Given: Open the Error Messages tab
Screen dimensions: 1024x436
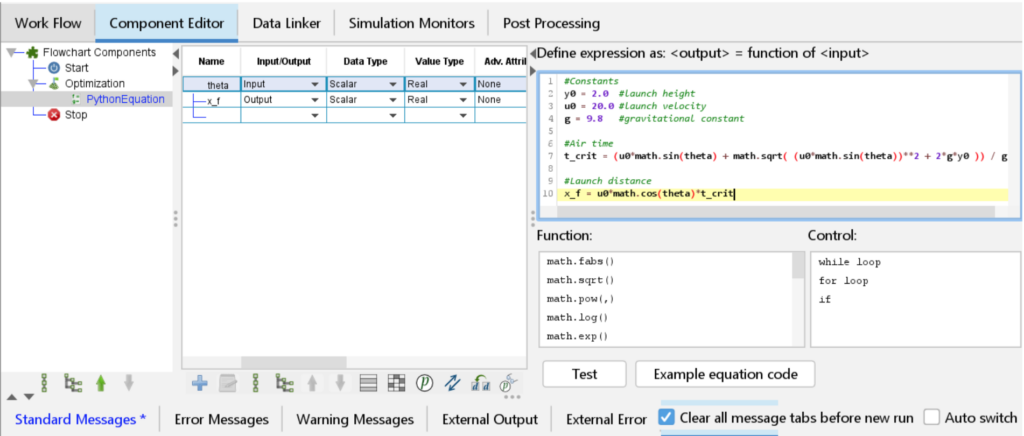Looking at the screenshot, I should click(x=221, y=419).
